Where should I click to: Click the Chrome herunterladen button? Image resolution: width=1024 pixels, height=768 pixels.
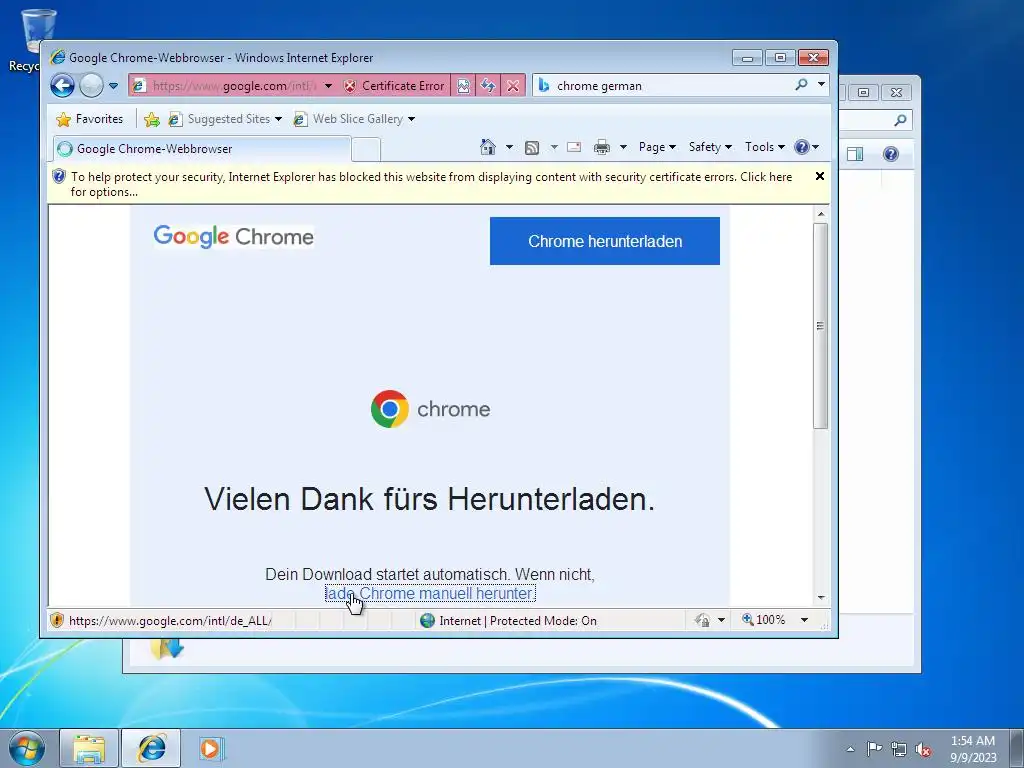pyautogui.click(x=605, y=241)
